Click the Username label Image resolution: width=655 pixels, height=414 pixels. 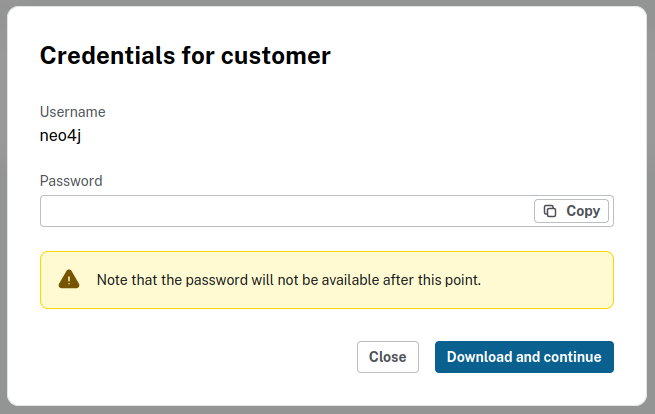point(72,112)
